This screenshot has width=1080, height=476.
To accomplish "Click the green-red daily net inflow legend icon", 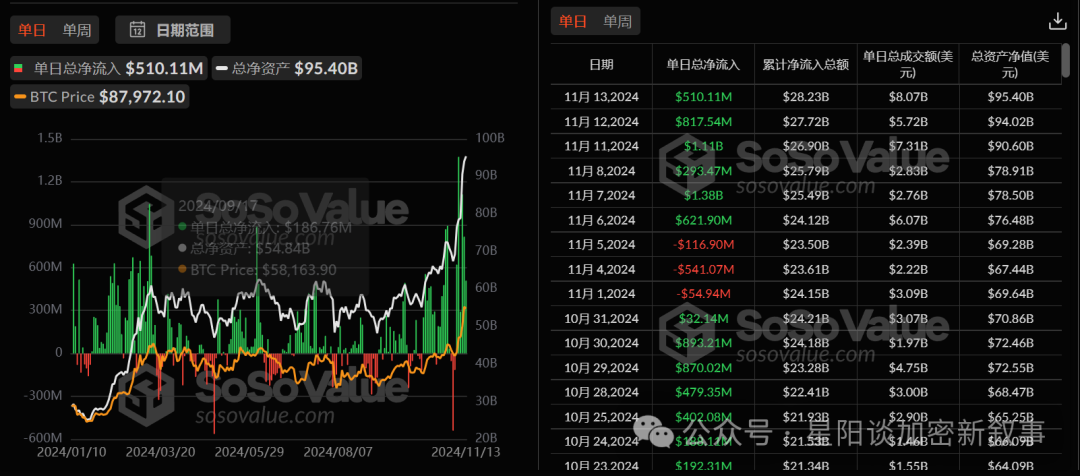I will click(x=19, y=68).
